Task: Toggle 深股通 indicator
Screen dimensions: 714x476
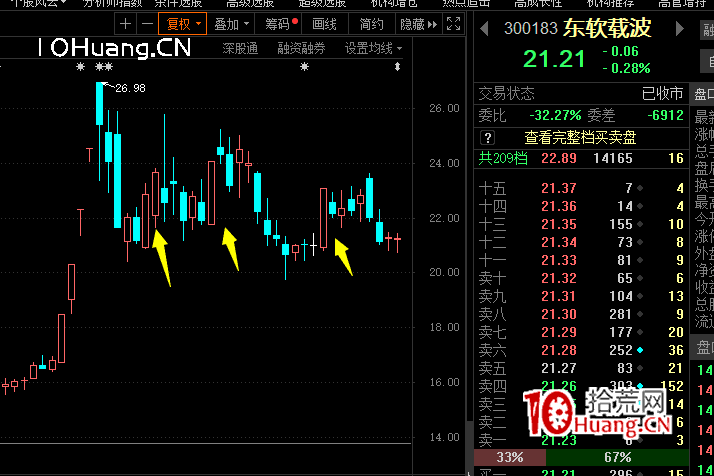Action: pyautogui.click(x=240, y=48)
